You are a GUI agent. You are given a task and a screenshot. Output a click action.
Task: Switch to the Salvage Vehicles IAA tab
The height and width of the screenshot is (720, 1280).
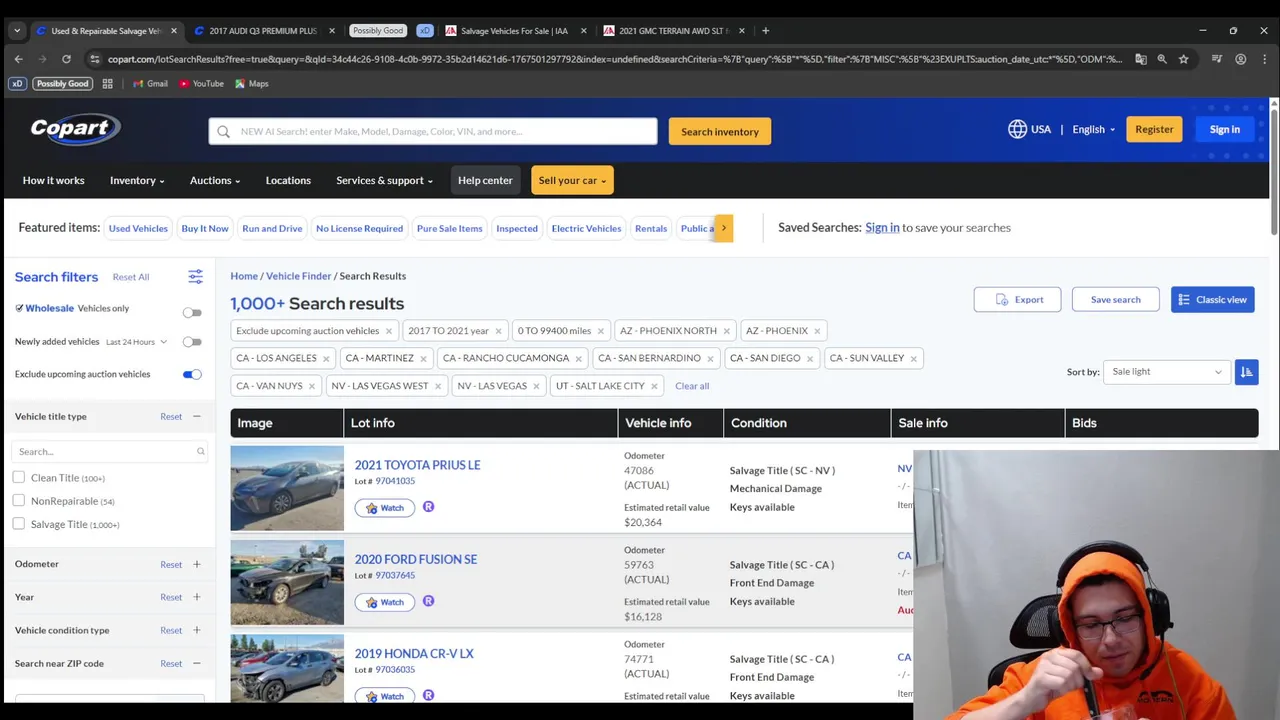513,30
